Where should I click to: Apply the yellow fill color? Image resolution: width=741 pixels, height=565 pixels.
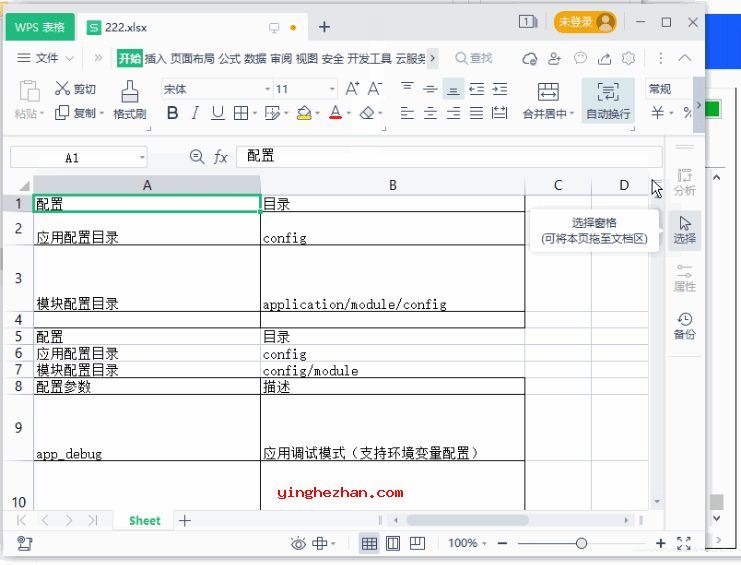pos(304,113)
